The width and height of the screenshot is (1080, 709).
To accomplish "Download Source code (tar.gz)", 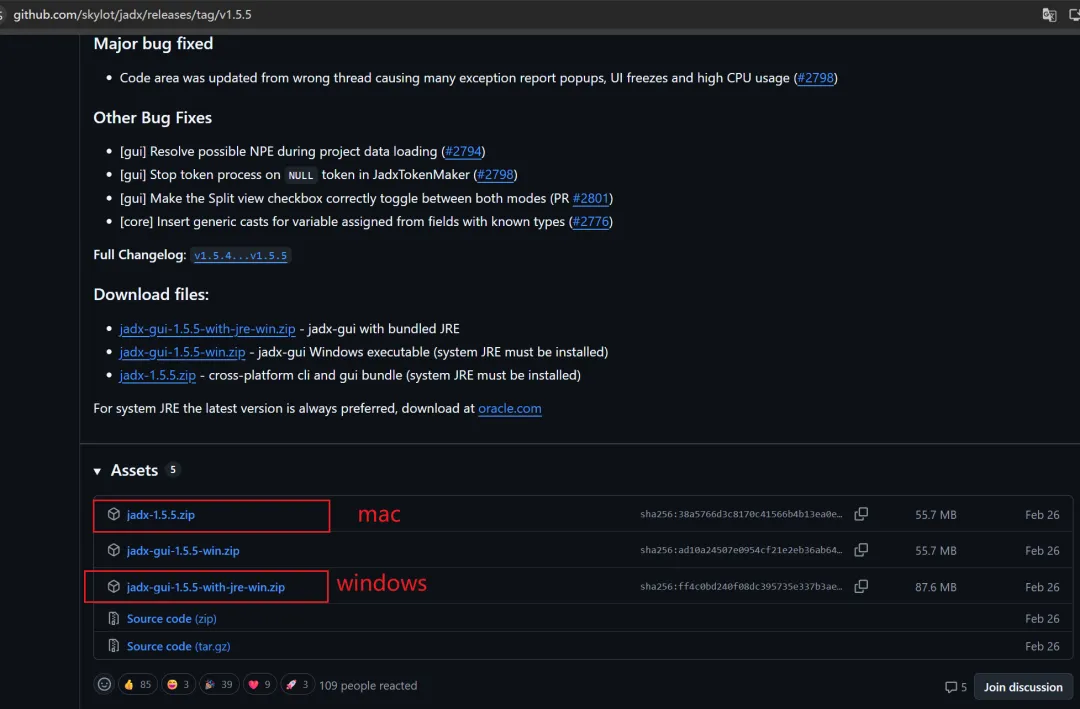I will click(x=178, y=646).
